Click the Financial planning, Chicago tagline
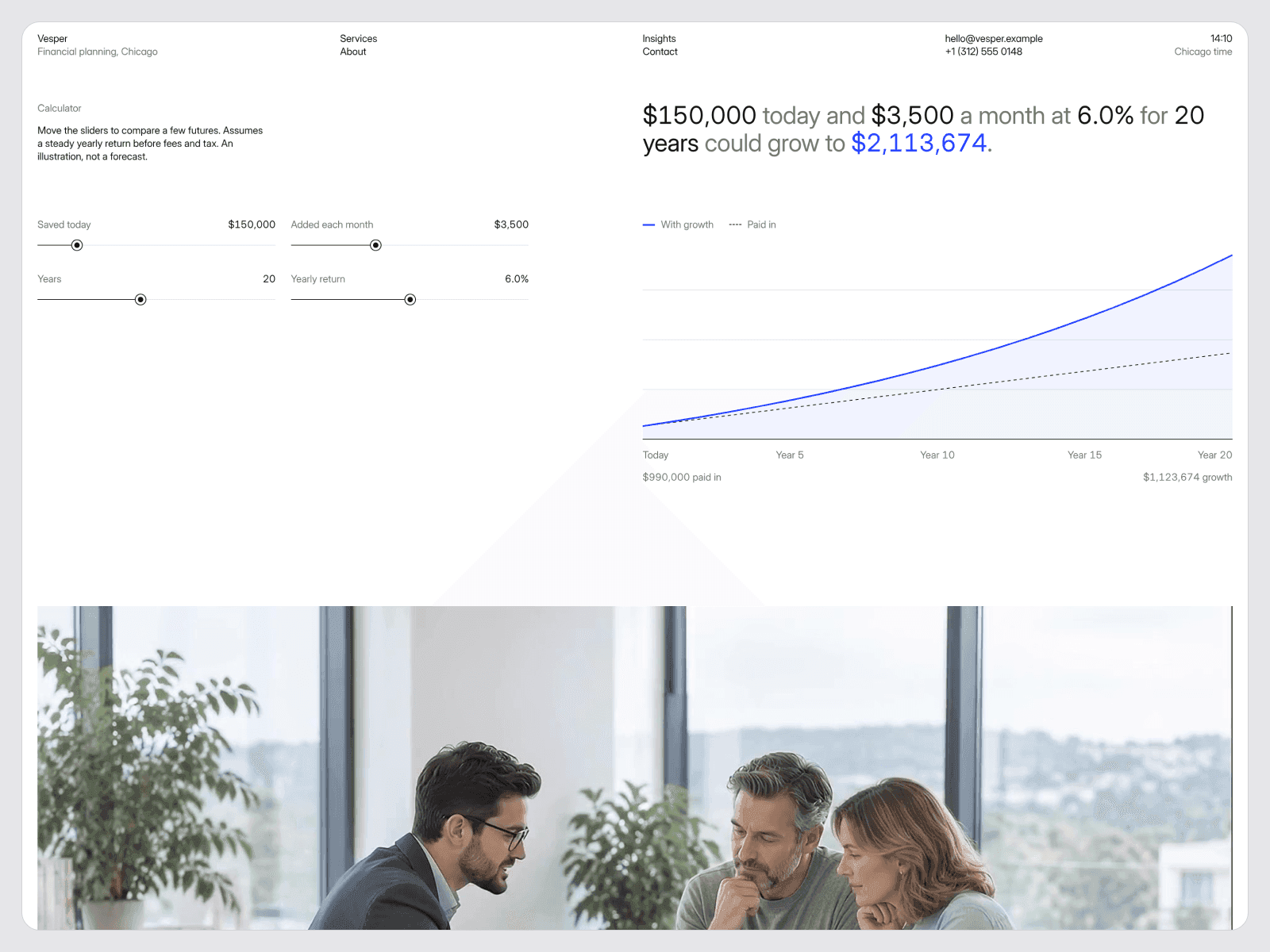The image size is (1270, 952). [x=98, y=52]
